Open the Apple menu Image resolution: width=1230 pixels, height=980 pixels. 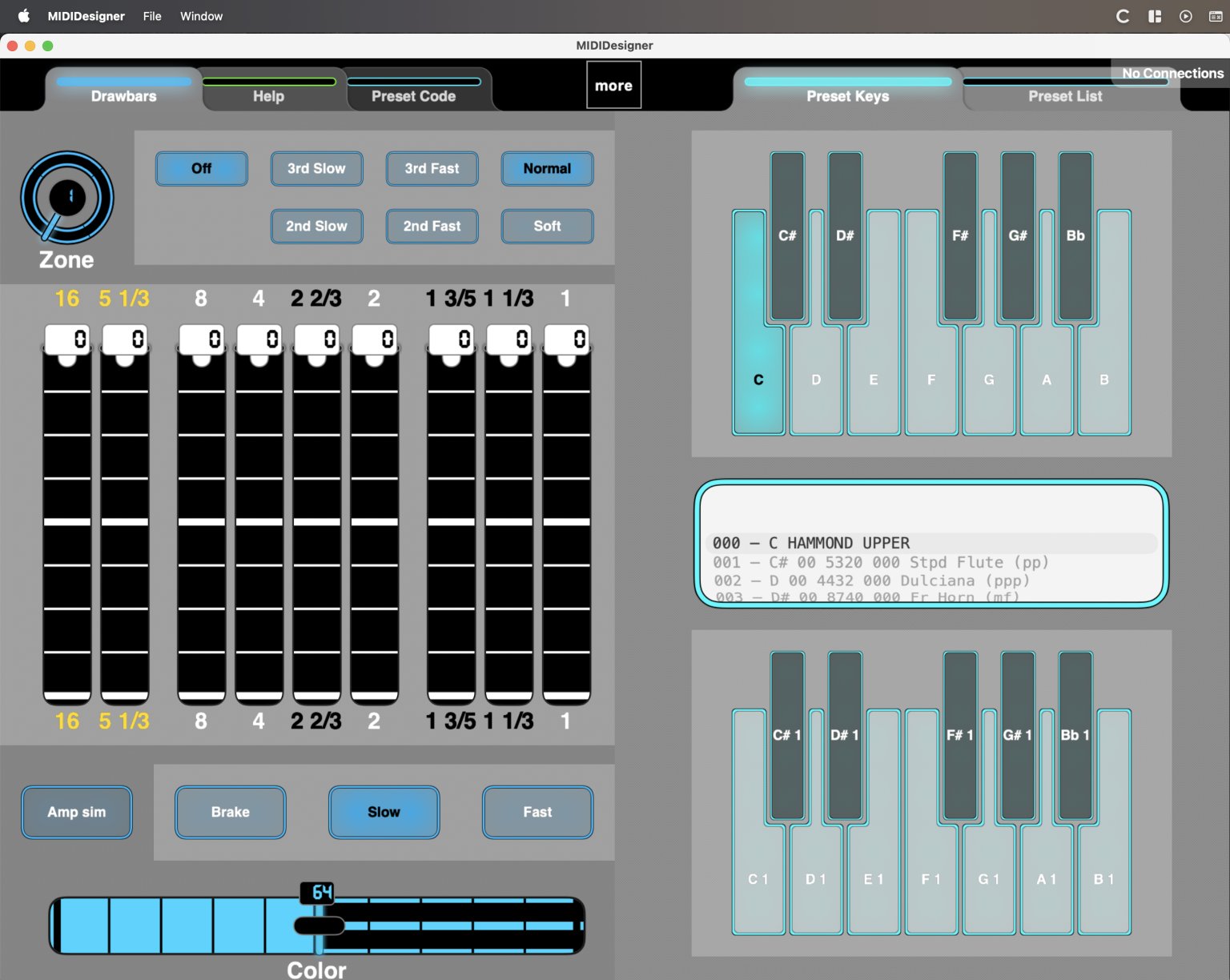point(23,16)
